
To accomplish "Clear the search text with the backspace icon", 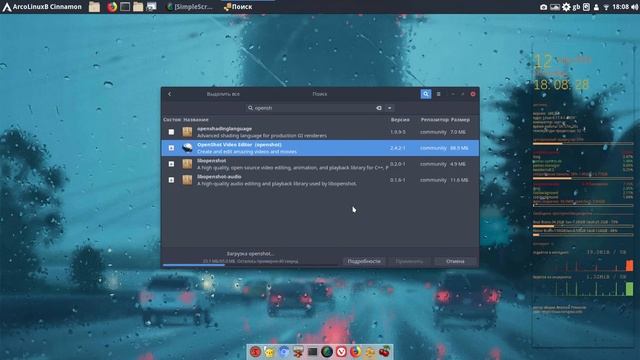I will (x=379, y=108).
